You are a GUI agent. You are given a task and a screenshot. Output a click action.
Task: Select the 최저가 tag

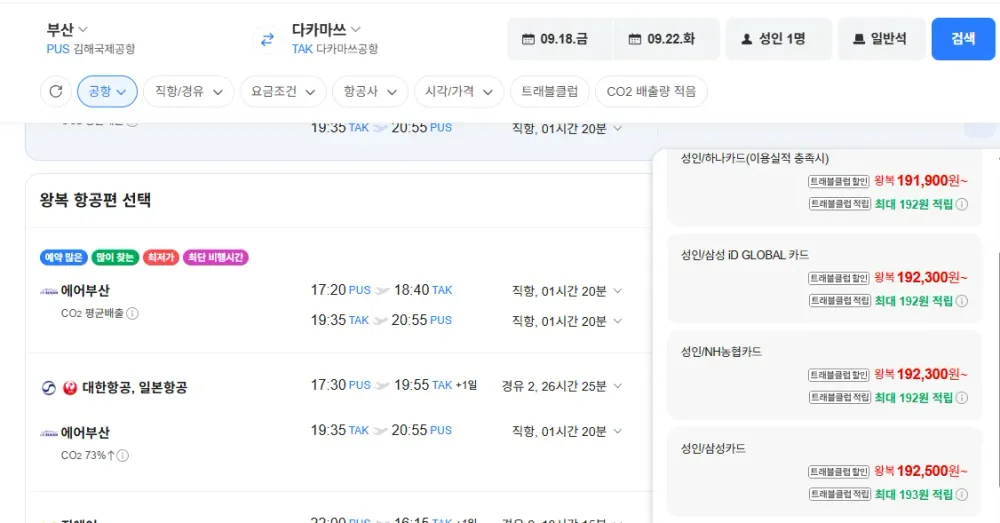pyautogui.click(x=161, y=257)
